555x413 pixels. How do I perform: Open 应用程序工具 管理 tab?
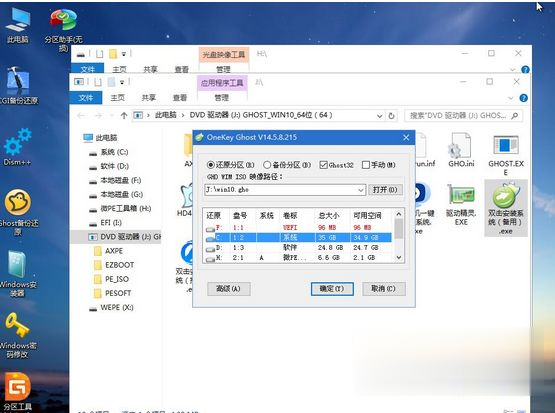pos(222,98)
